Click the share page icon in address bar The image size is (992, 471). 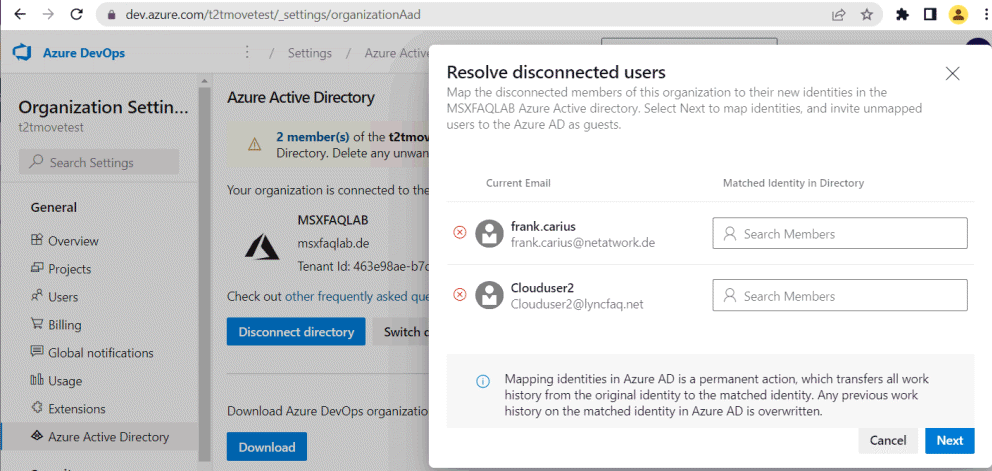pyautogui.click(x=839, y=15)
